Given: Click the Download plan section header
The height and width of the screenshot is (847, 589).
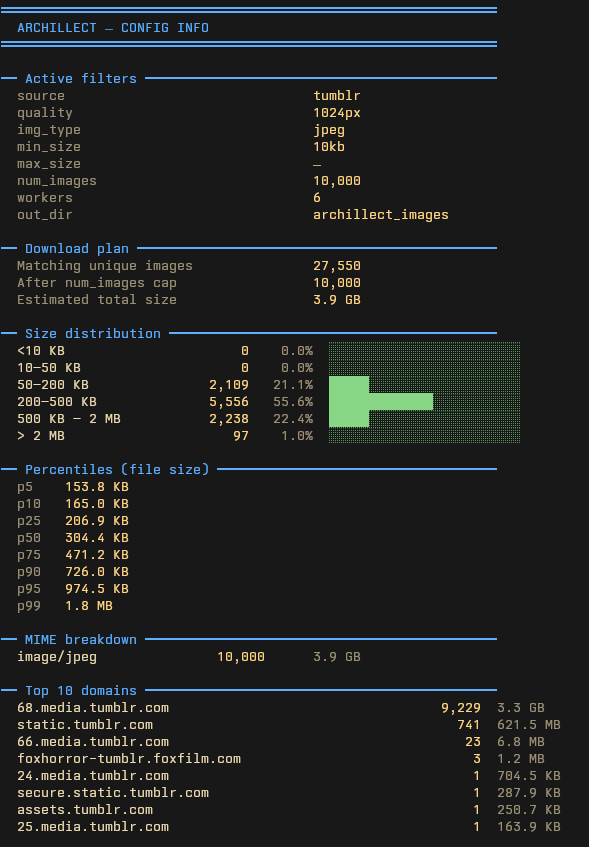Looking at the screenshot, I should tap(77, 248).
